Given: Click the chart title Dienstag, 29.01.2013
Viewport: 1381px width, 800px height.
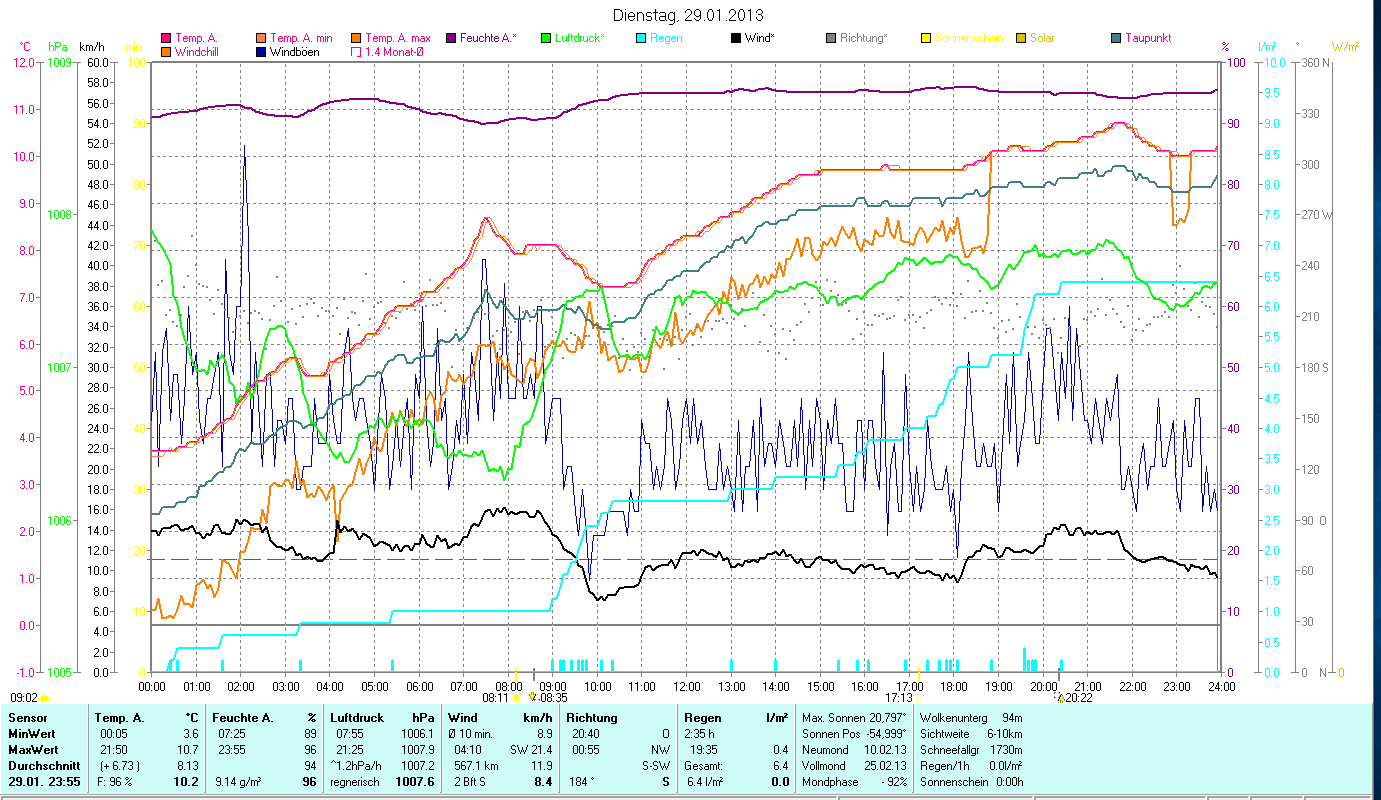Looking at the screenshot, I should [x=687, y=15].
